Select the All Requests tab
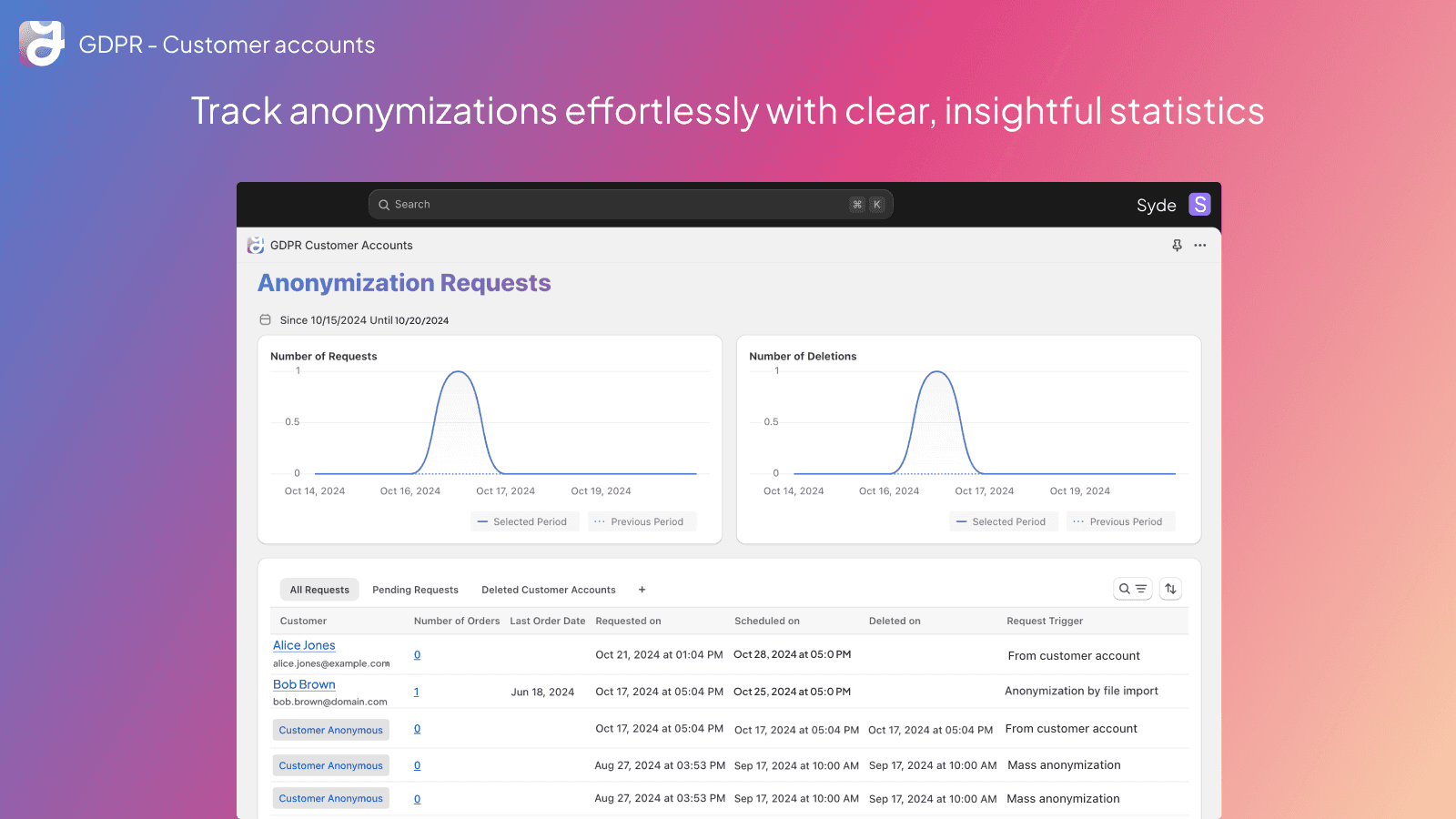 [319, 590]
